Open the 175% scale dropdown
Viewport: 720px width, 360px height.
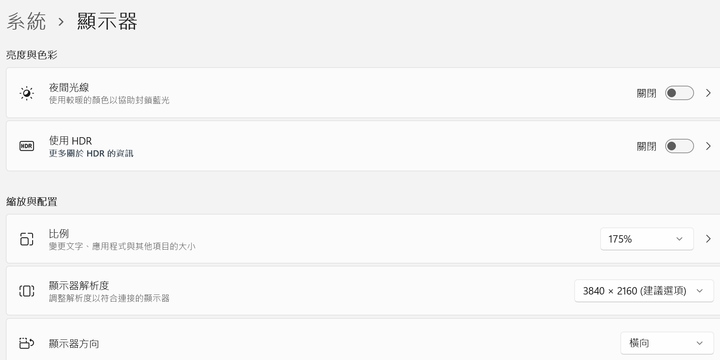[647, 239]
